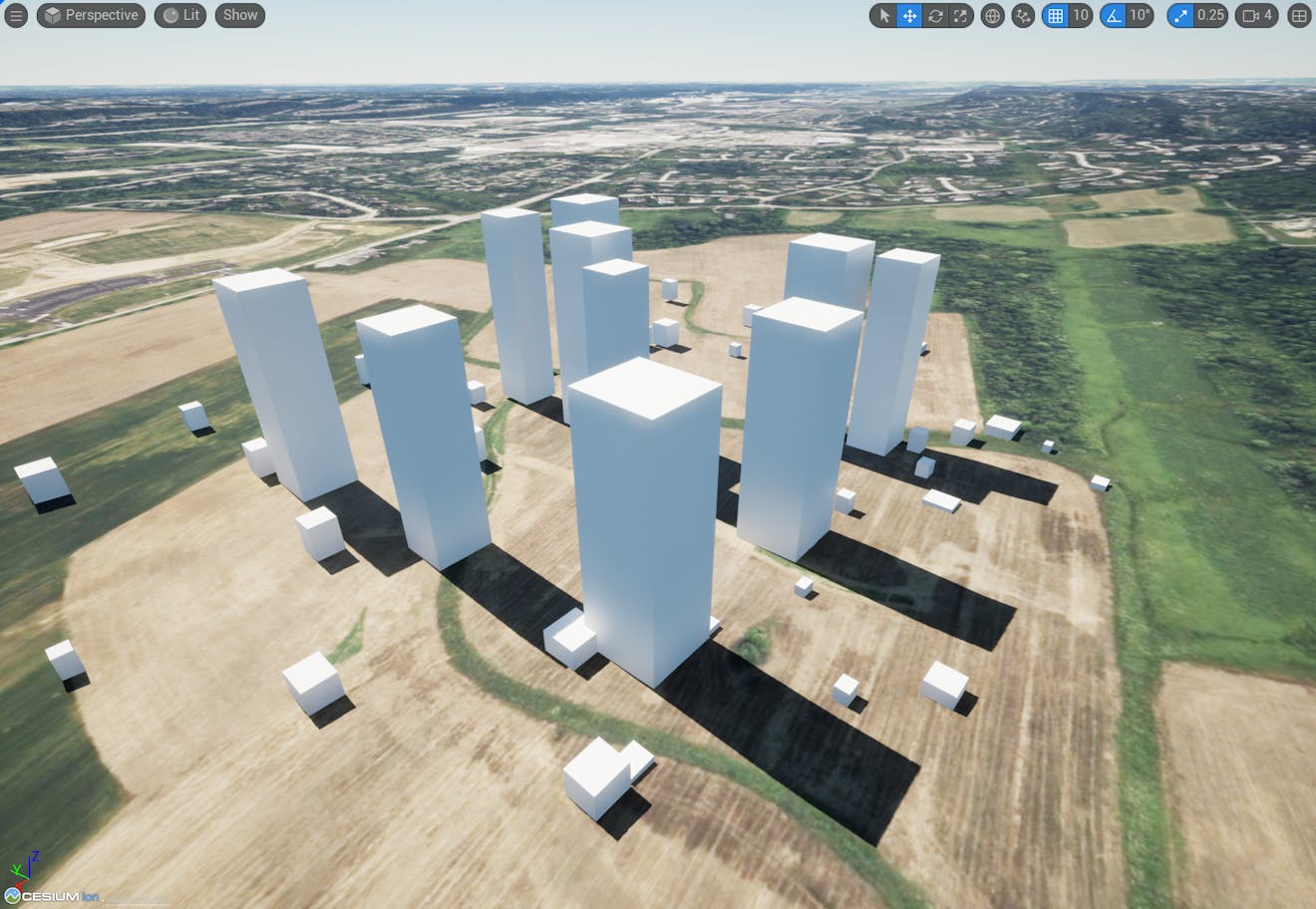Click the camera speed icon
This screenshot has height=909, width=1316.
[1251, 16]
